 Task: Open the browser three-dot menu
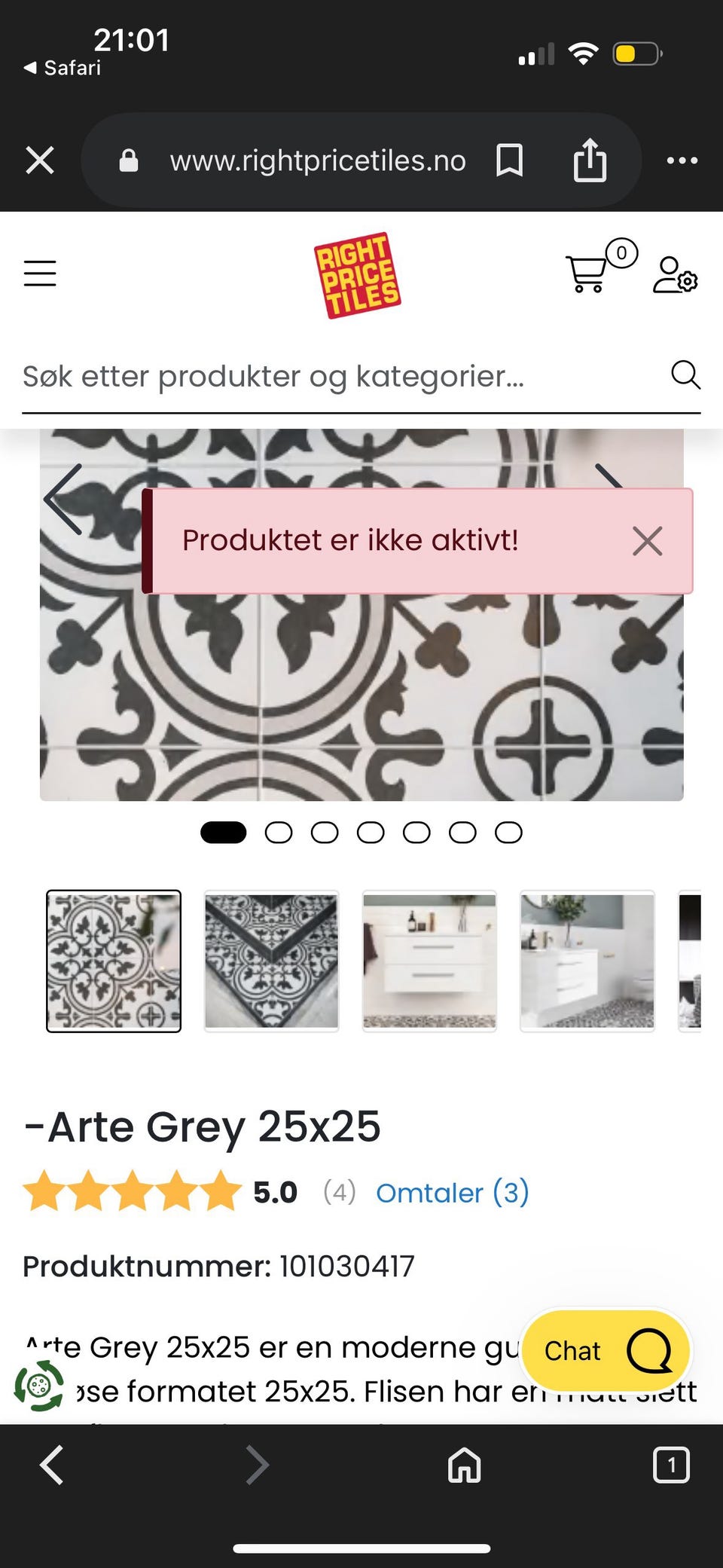click(x=682, y=160)
